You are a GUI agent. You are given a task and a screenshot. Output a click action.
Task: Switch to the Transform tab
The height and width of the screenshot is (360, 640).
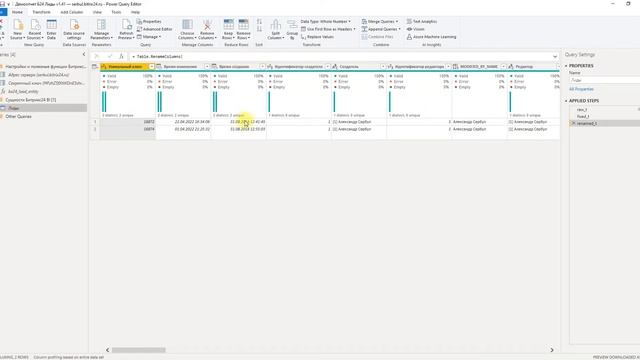pyautogui.click(x=41, y=12)
